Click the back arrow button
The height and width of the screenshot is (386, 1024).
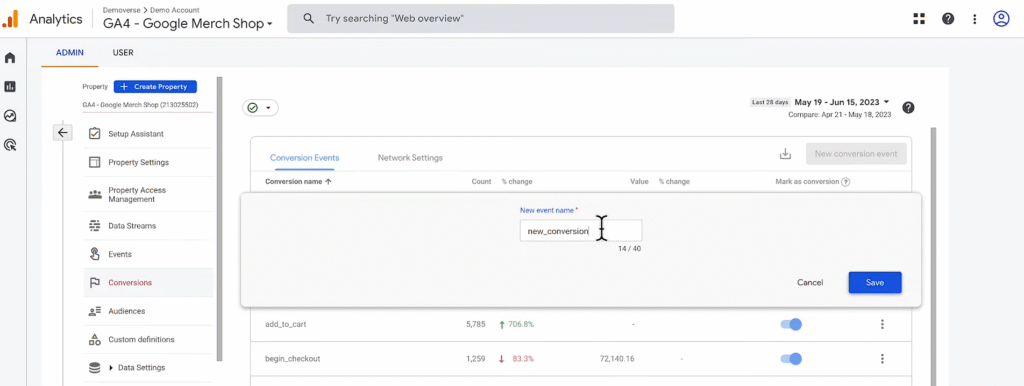pos(62,133)
